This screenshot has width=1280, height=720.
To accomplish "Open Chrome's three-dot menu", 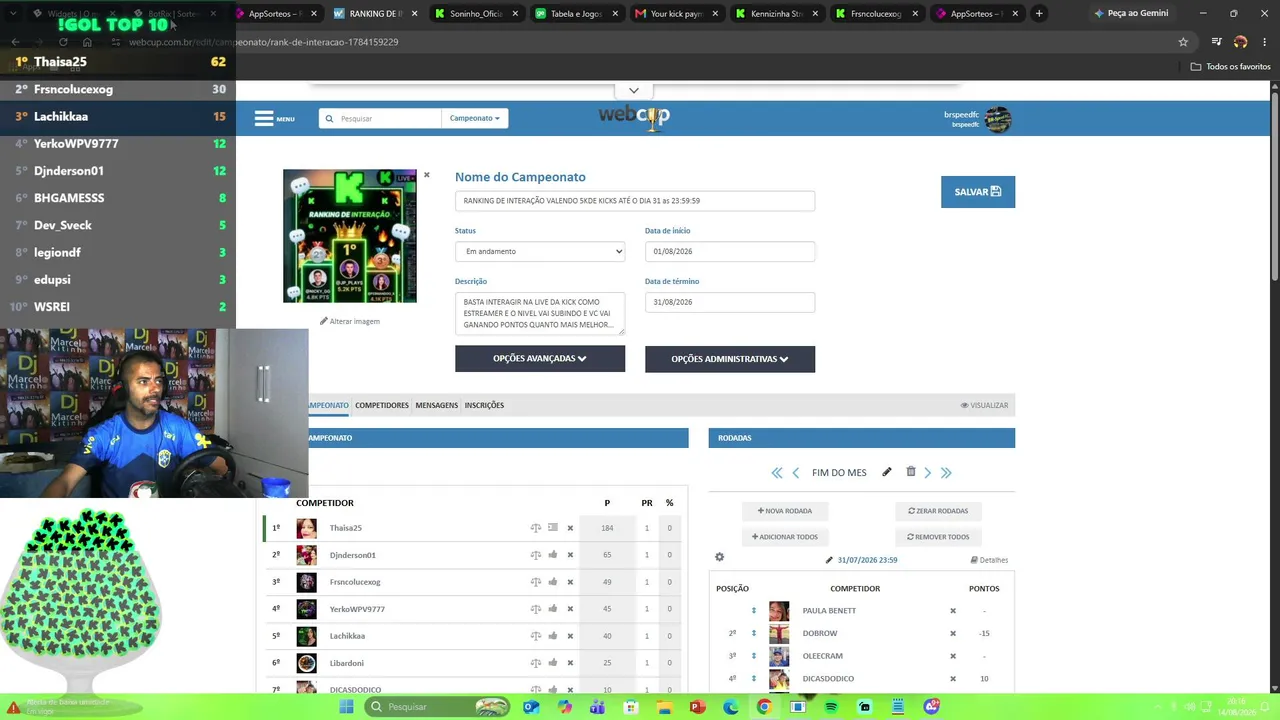I will 1264,42.
